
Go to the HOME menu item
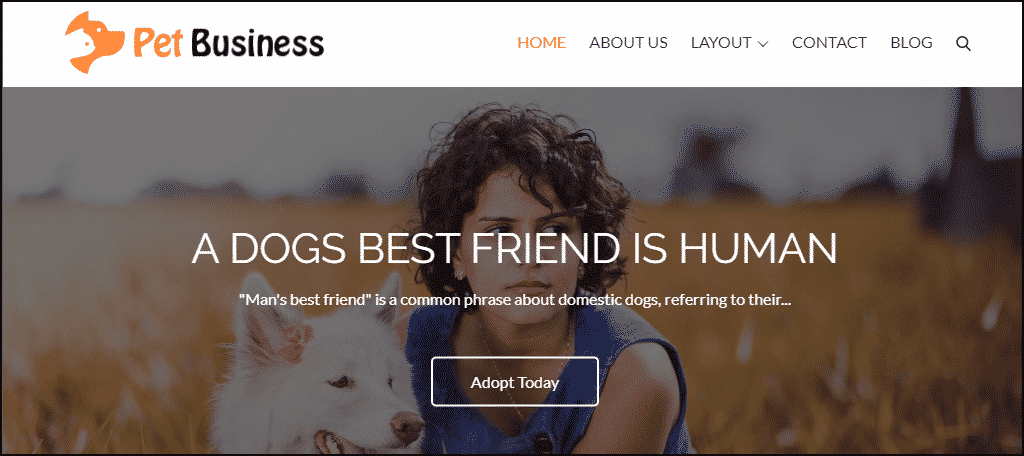(541, 43)
